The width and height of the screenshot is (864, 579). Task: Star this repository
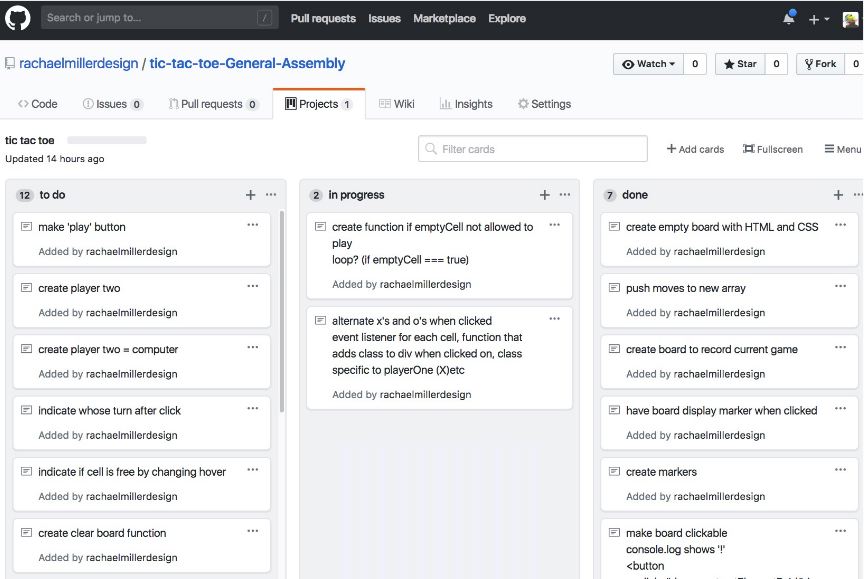point(740,64)
